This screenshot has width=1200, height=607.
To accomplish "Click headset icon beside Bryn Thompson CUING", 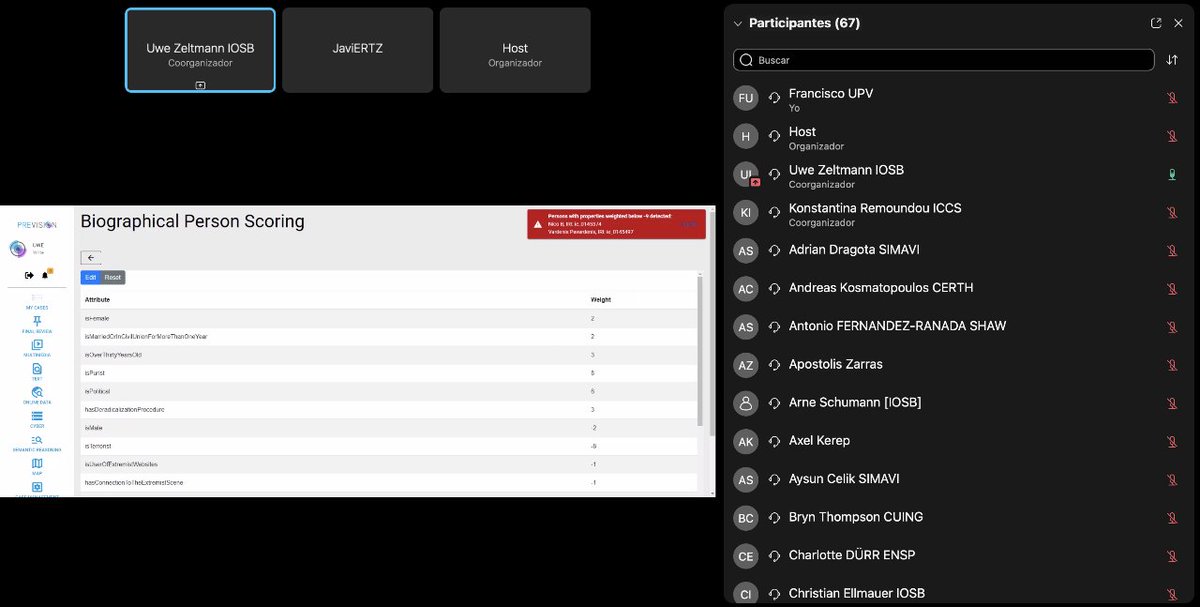I will (774, 518).
